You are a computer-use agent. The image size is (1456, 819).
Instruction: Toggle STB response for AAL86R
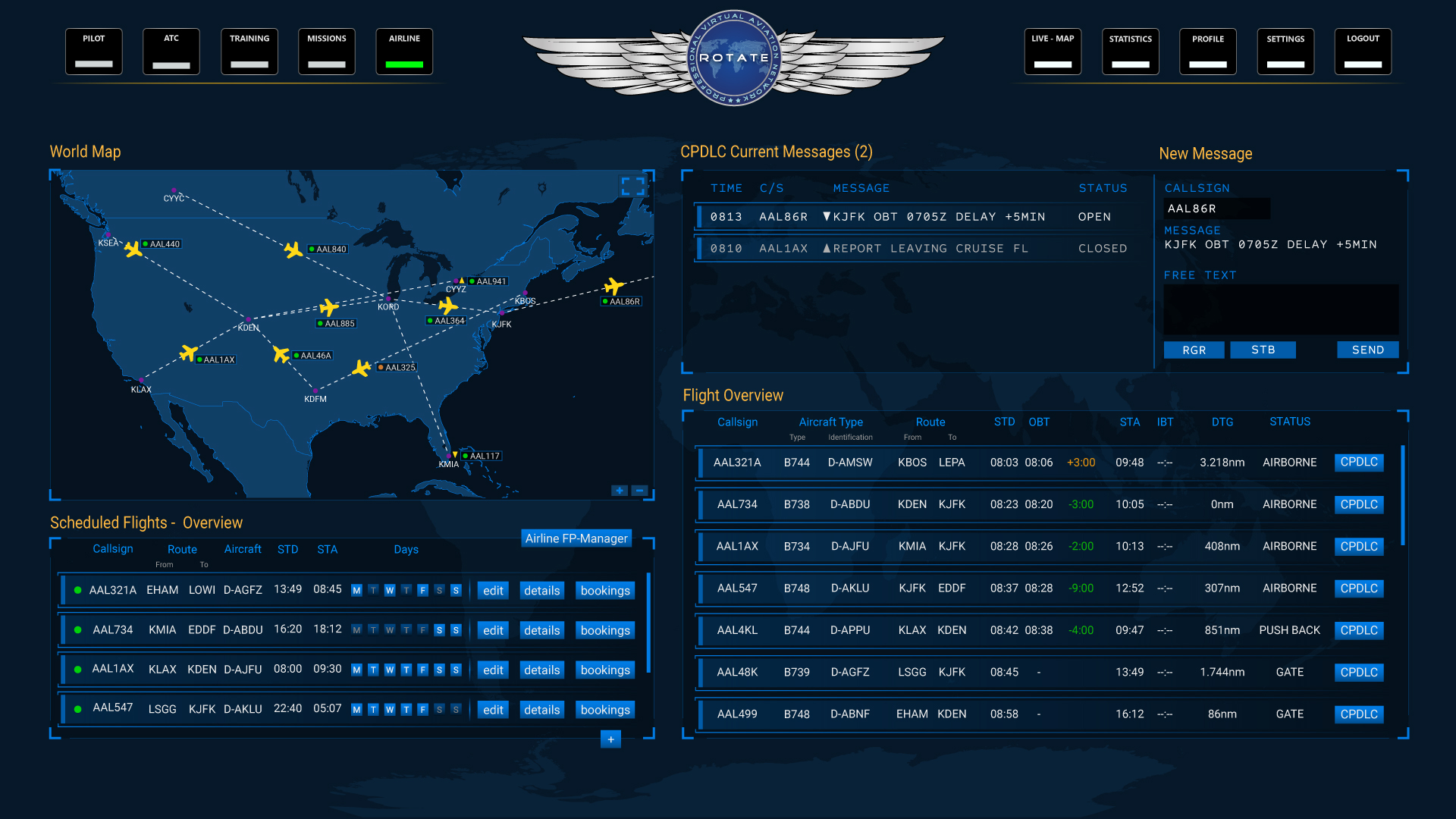(1262, 349)
